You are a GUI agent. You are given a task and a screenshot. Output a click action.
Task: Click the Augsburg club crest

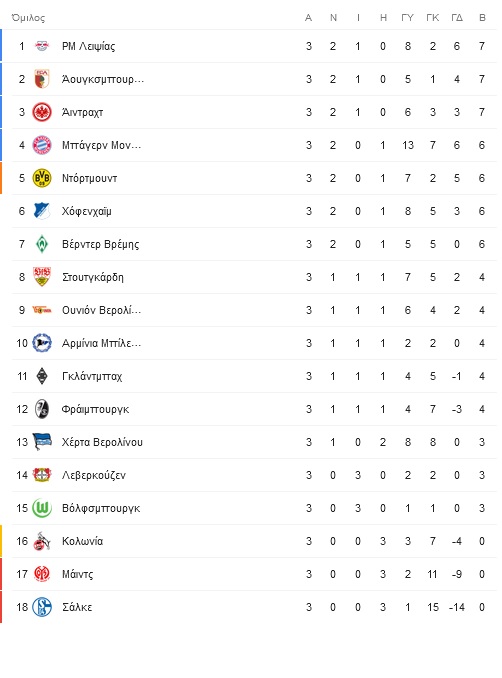pyautogui.click(x=42, y=79)
